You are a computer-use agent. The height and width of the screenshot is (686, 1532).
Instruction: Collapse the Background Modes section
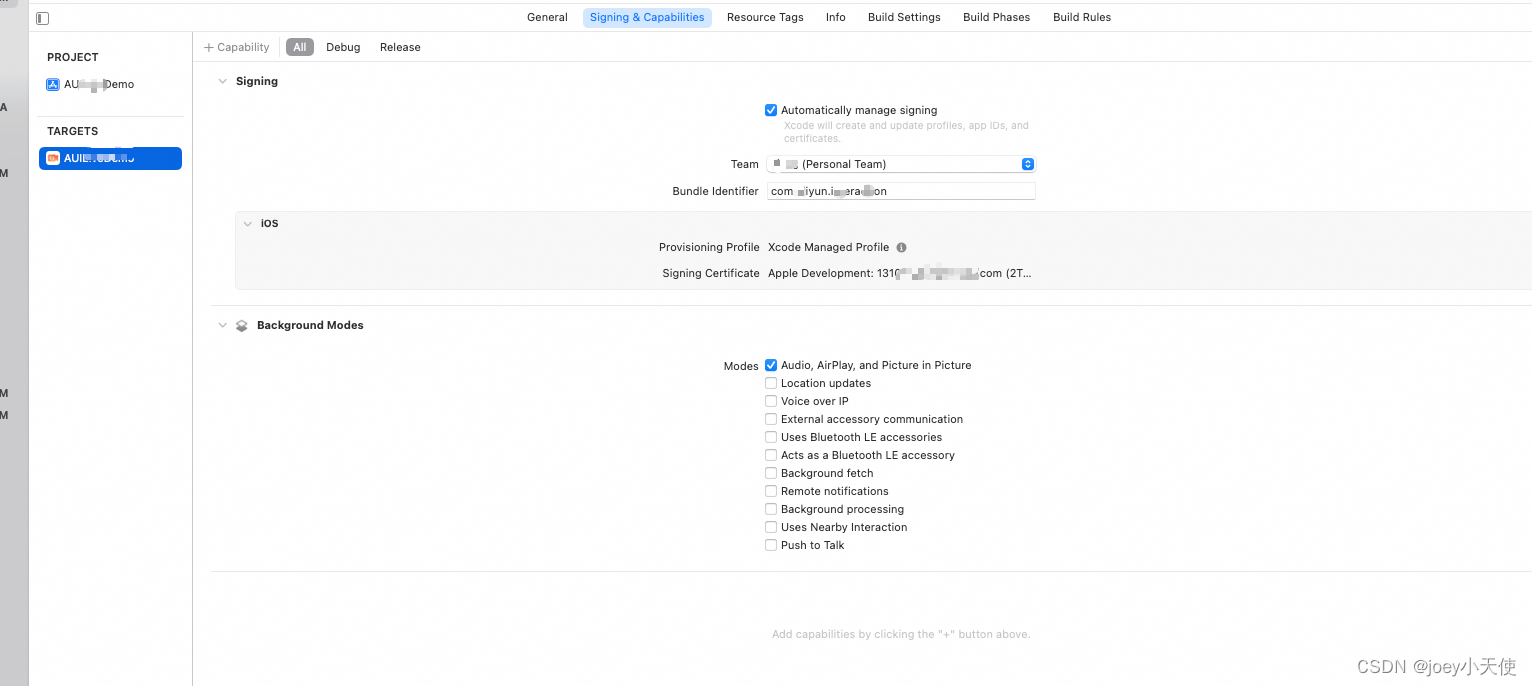[x=222, y=325]
